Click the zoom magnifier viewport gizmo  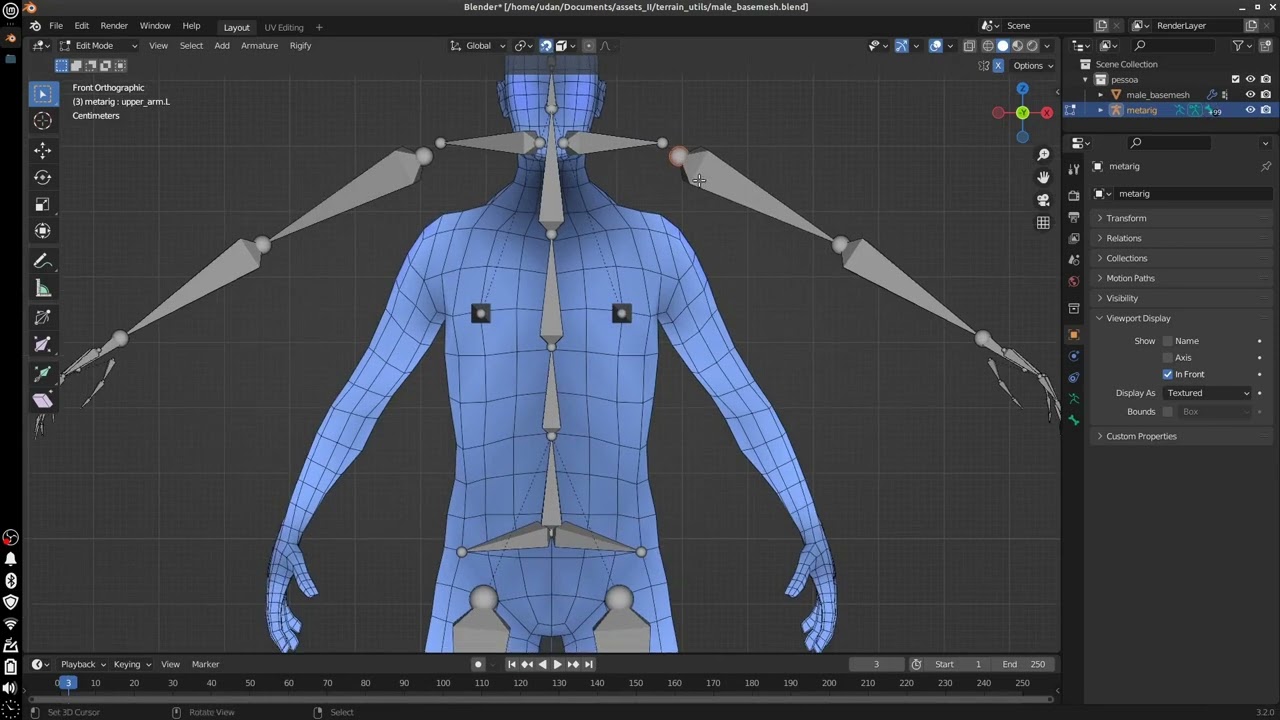tap(1043, 154)
